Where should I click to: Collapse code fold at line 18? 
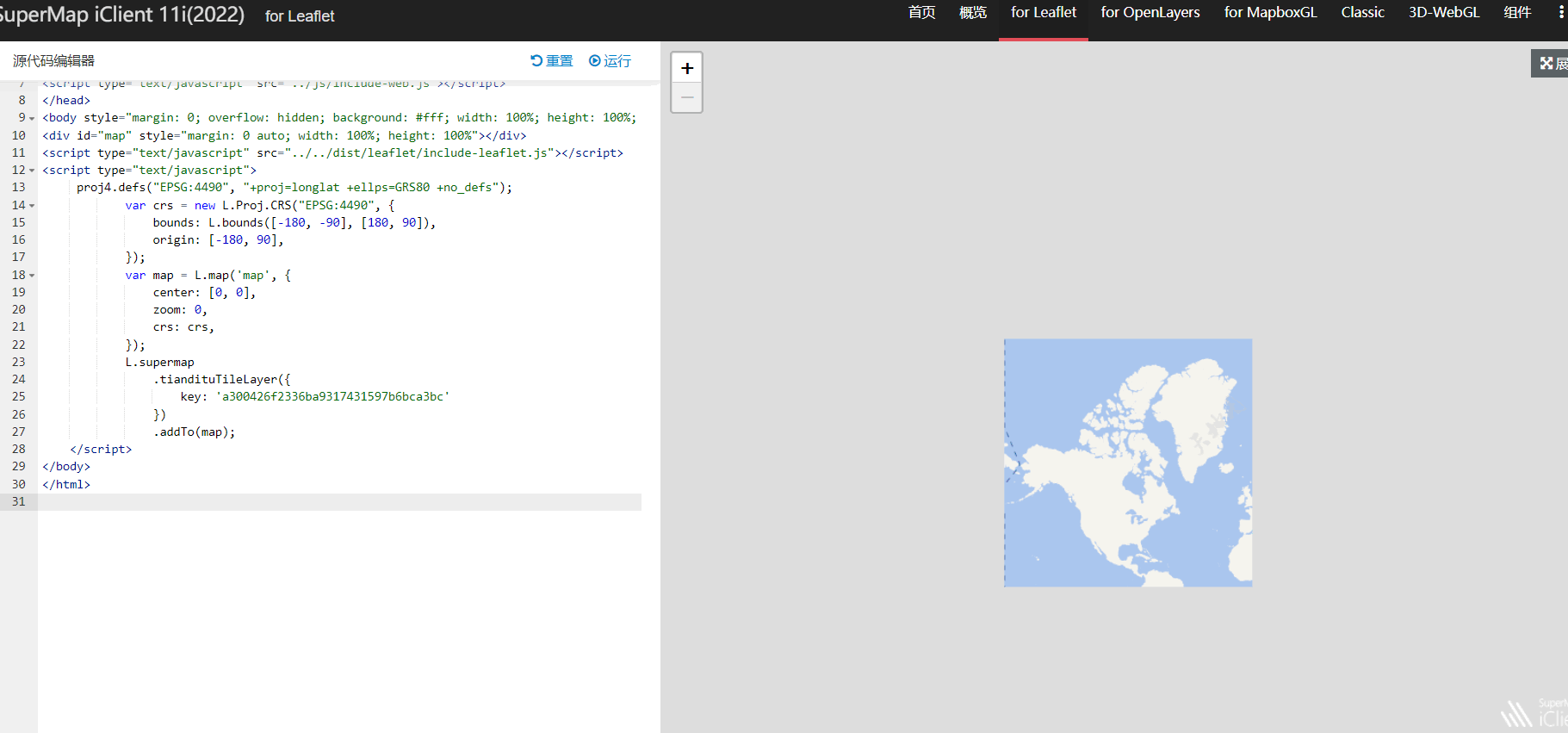click(x=32, y=276)
